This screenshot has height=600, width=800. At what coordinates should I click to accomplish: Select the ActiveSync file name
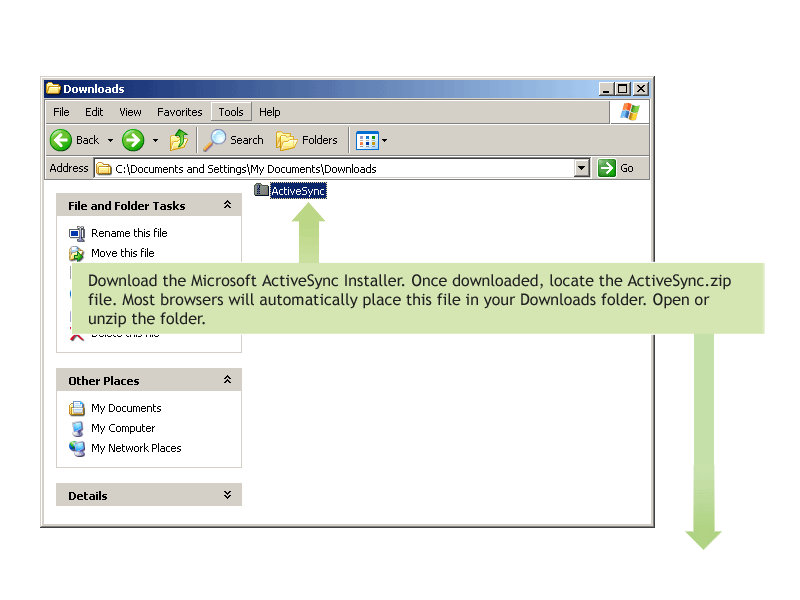pos(298,191)
